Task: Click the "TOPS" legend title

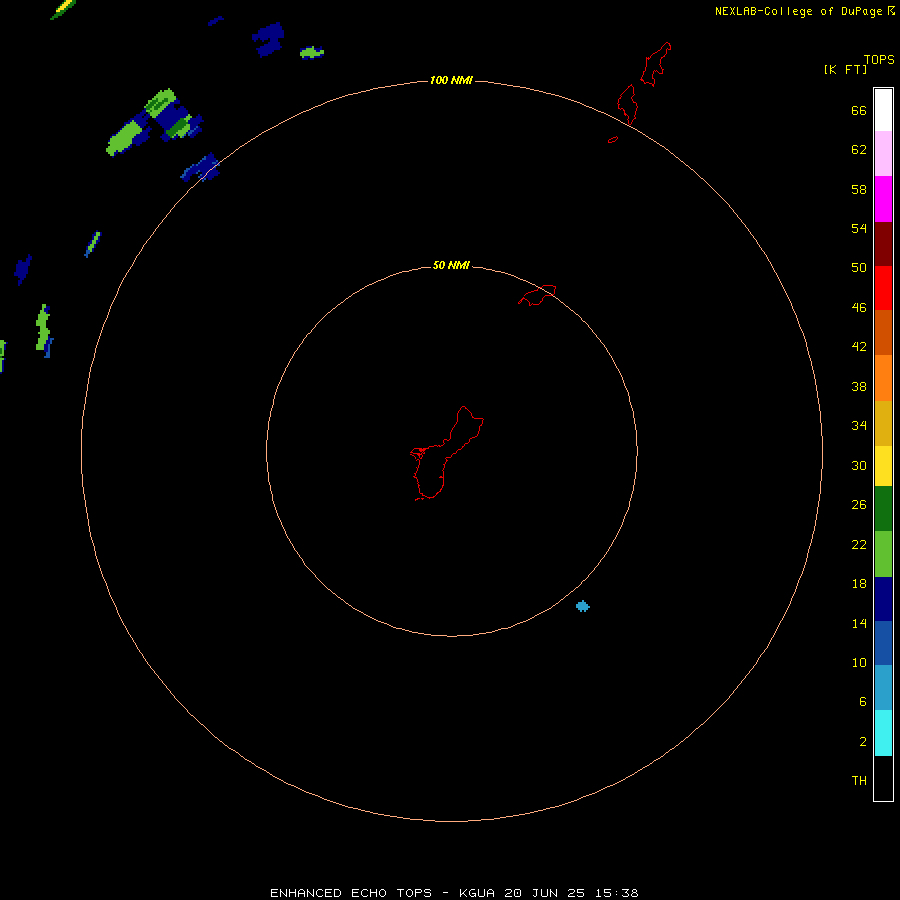Action: pyautogui.click(x=879, y=59)
